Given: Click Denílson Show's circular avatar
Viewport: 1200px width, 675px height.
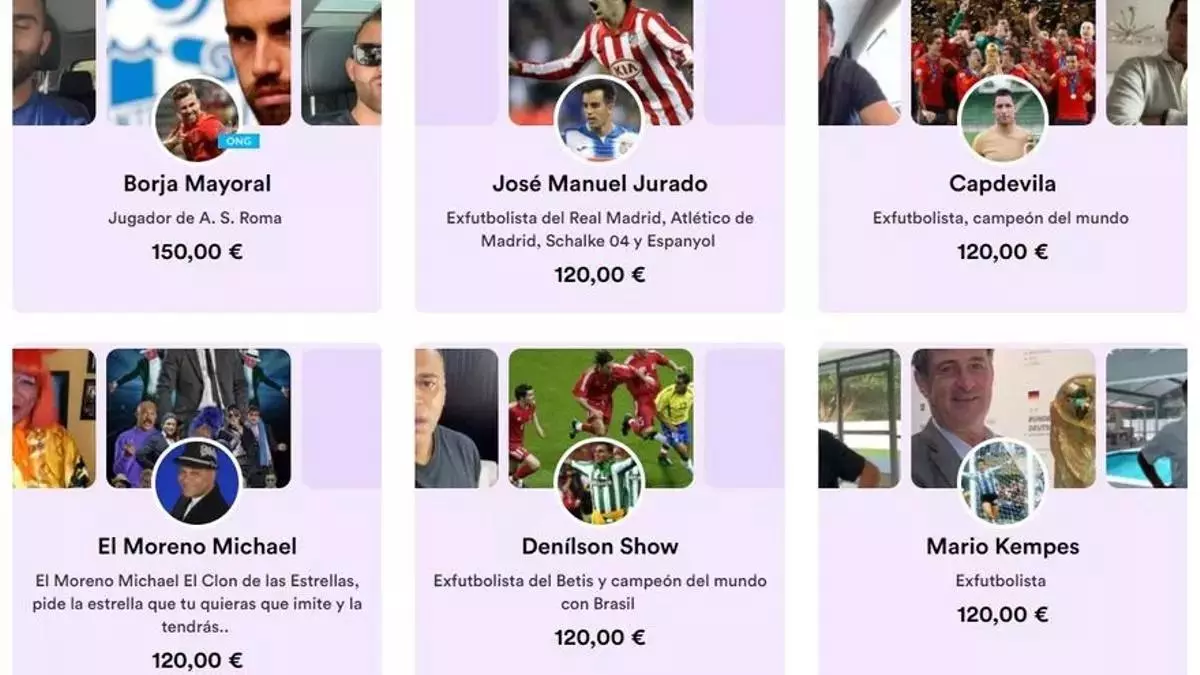Looking at the screenshot, I should coord(600,482).
